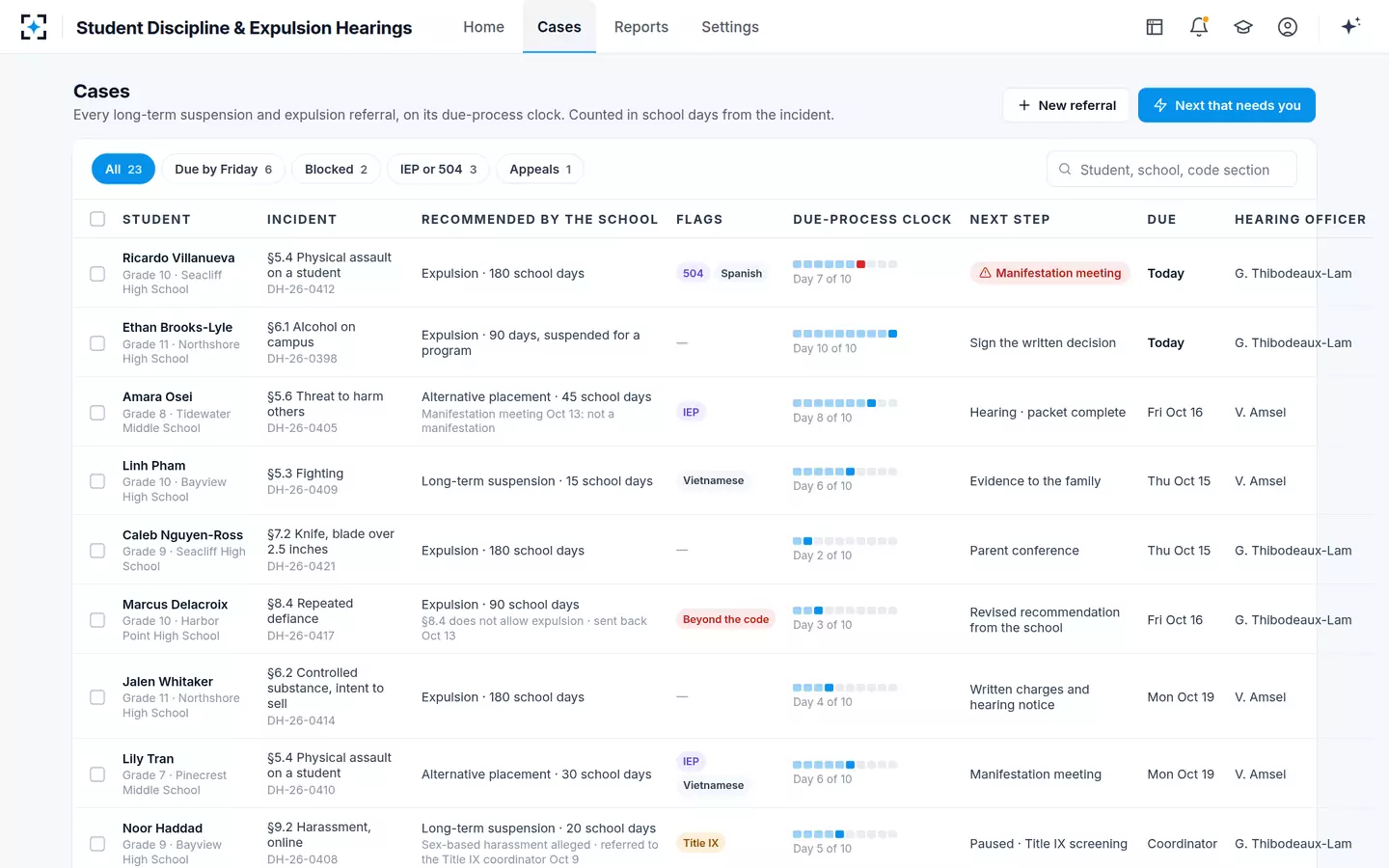Check the box for Linh Pham

tap(97, 481)
